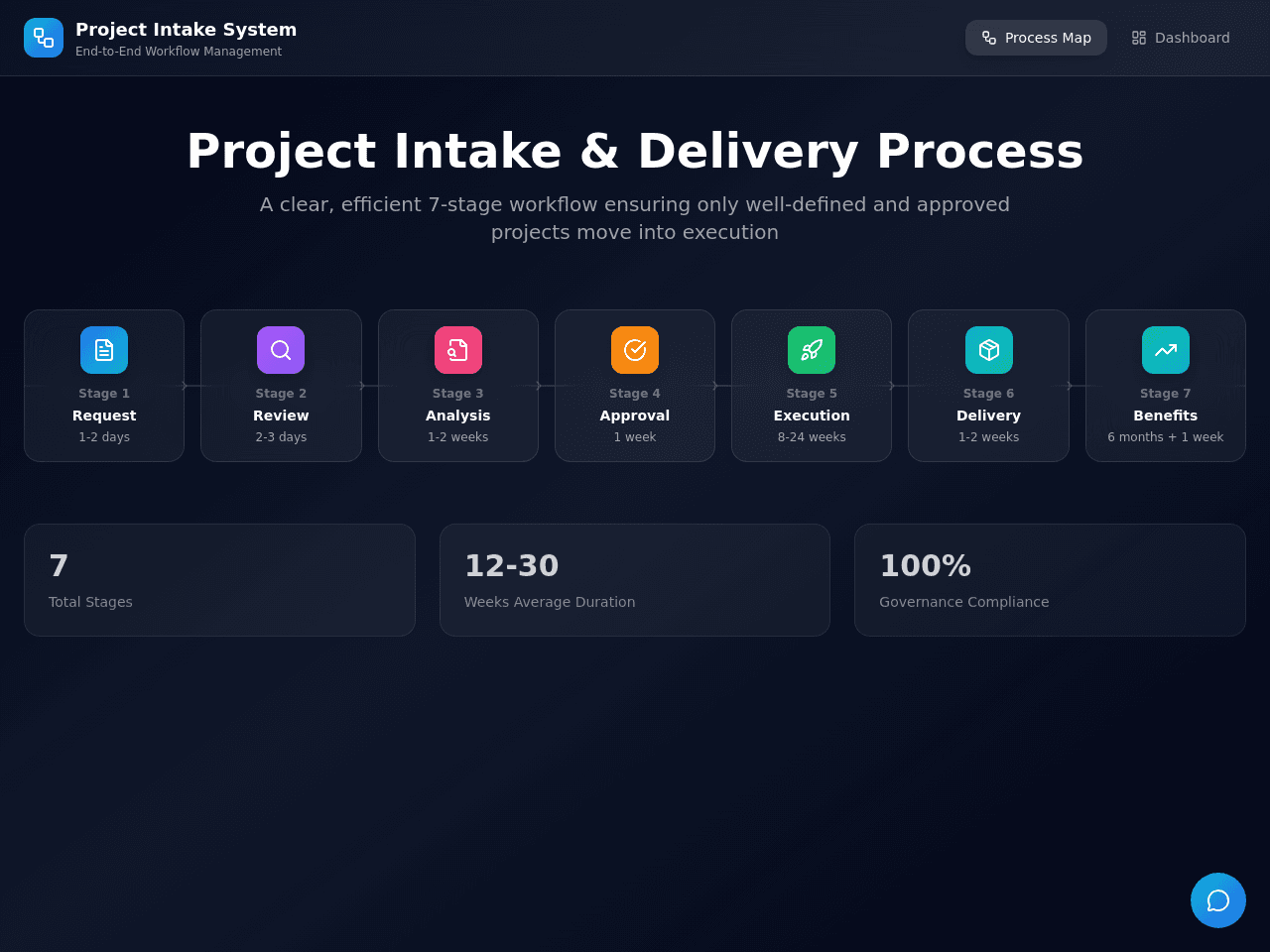The image size is (1270, 952).
Task: Click the Stage 6 label
Action: (989, 394)
